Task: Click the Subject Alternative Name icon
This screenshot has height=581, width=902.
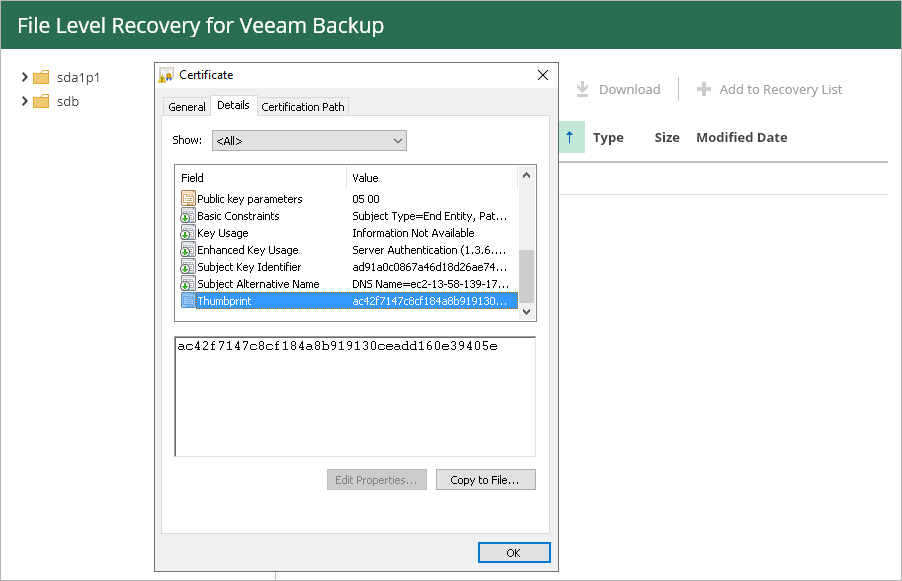Action: pos(187,284)
